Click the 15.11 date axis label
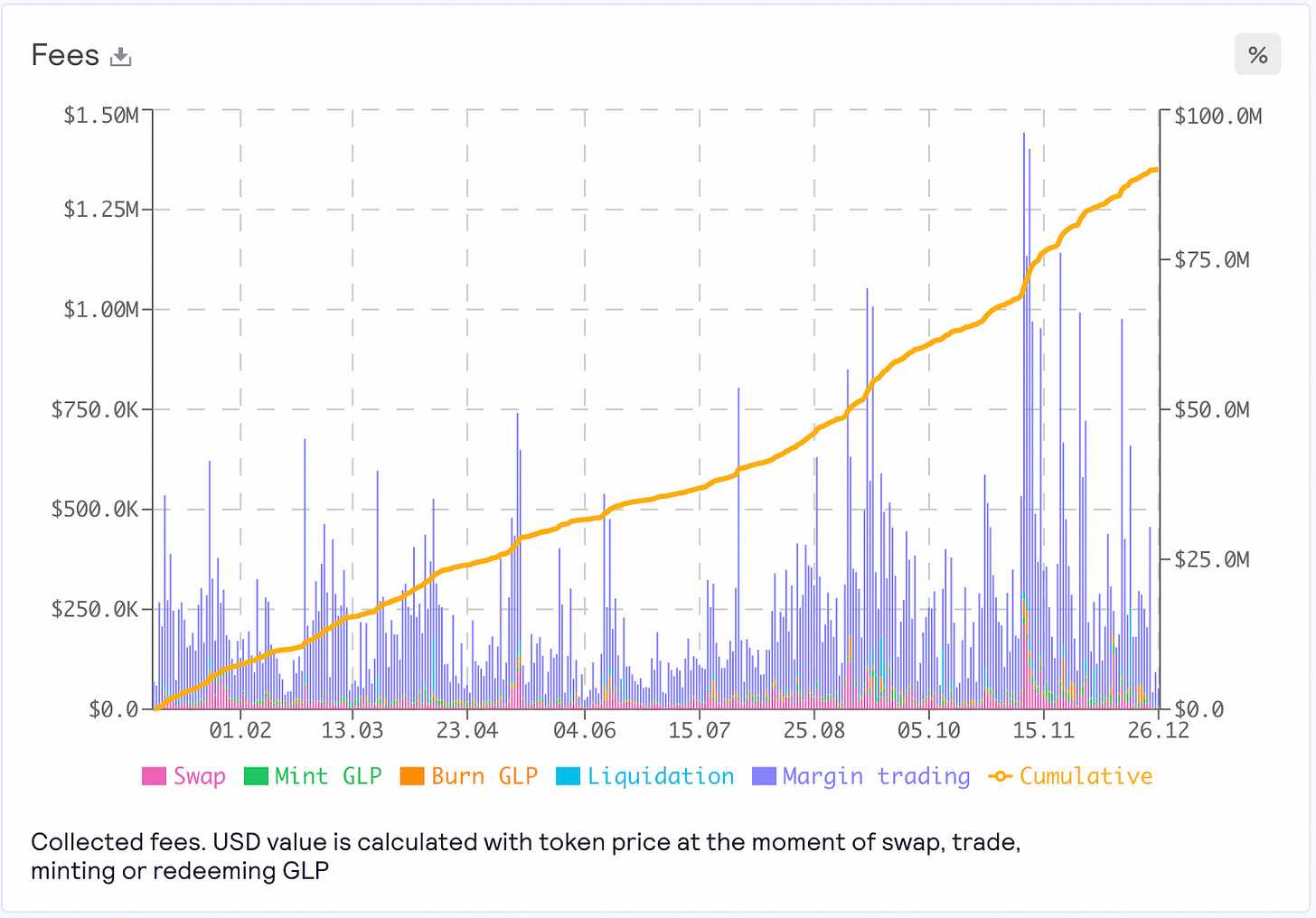Image resolution: width=1316 pixels, height=918 pixels. click(x=1043, y=730)
